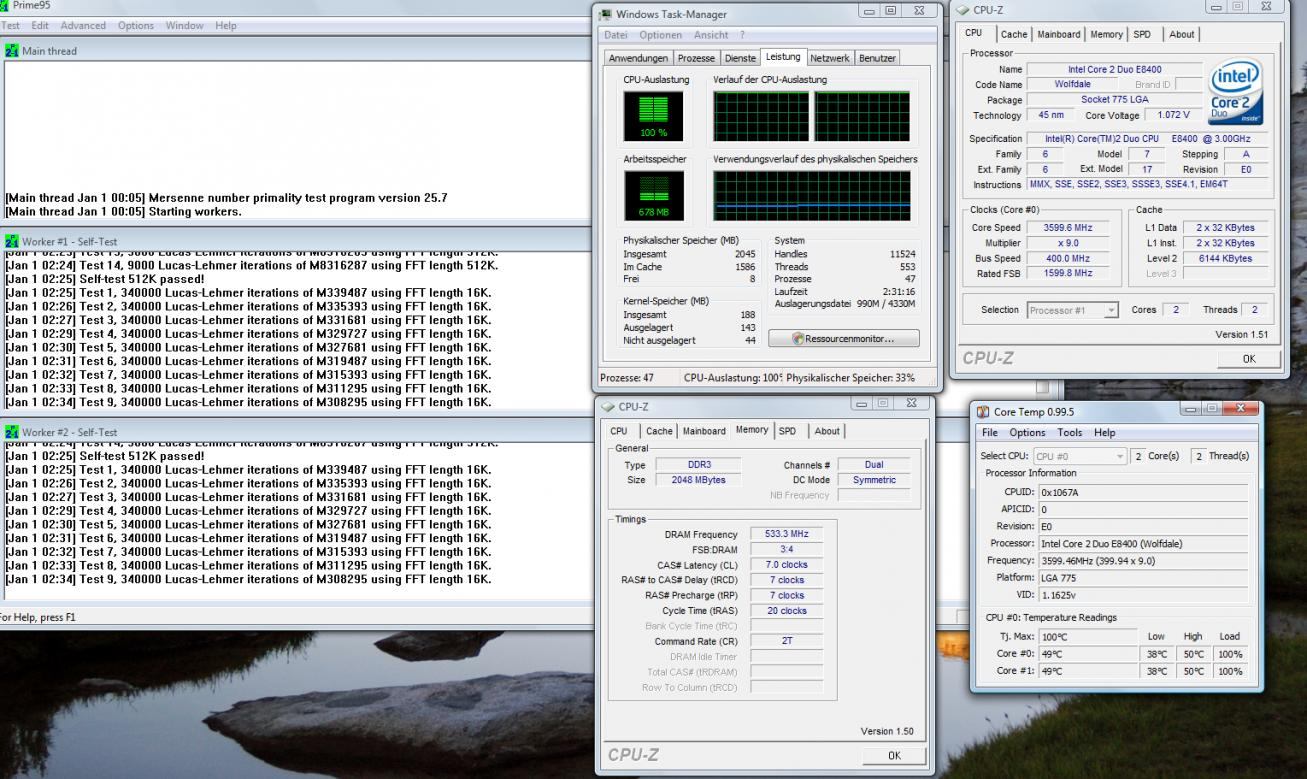
Task: Switch to About tab in lower CPU-Z window
Action: pyautogui.click(x=827, y=431)
